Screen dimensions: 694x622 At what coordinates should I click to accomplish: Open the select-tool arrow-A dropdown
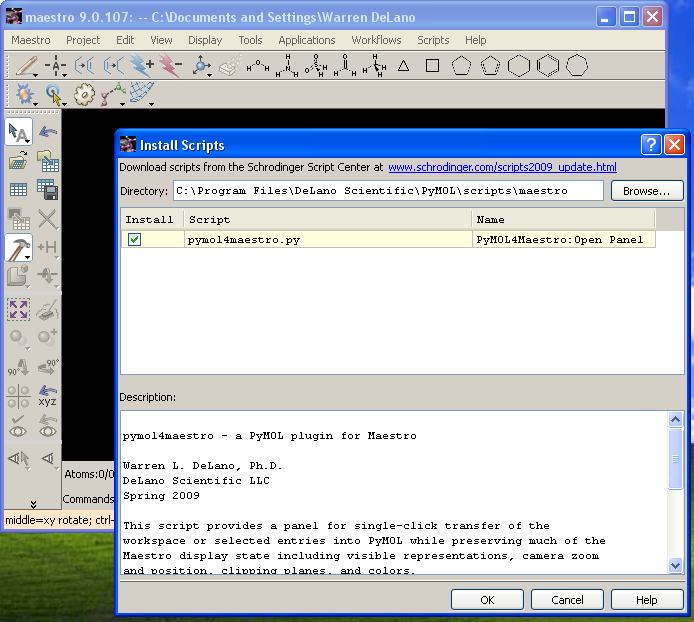click(28, 141)
